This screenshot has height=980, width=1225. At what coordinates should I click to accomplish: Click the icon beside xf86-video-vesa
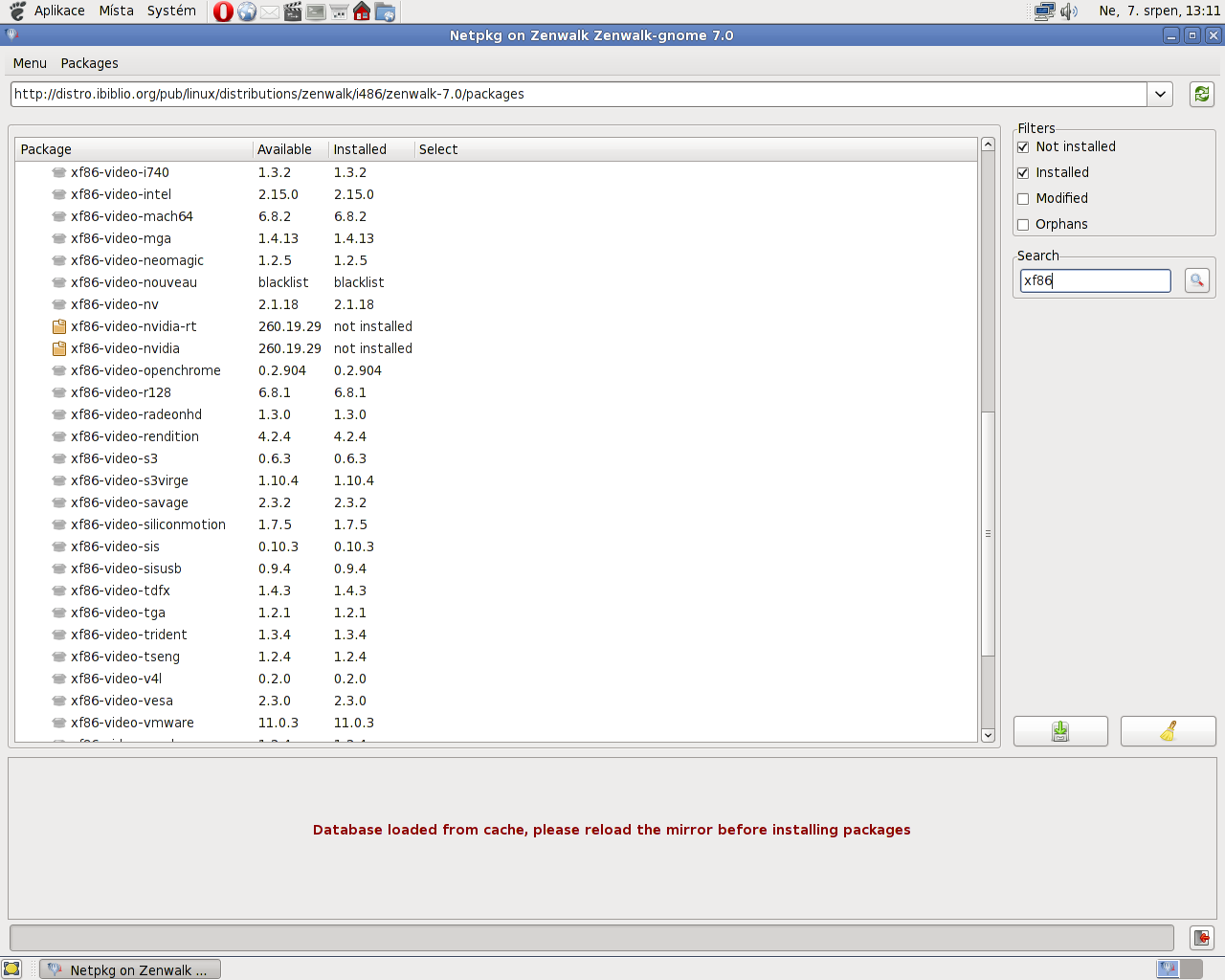coord(59,701)
